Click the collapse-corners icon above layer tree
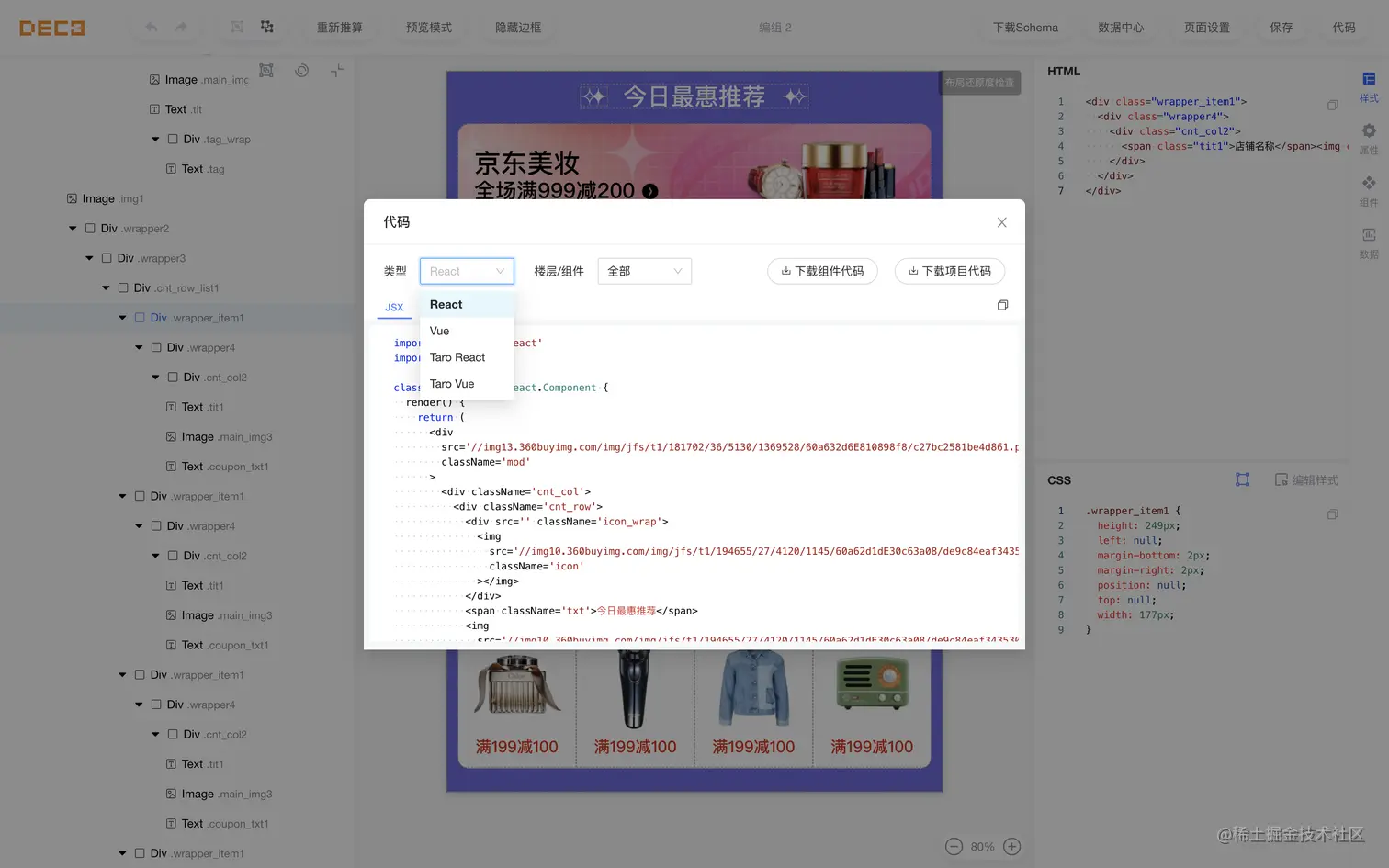Image resolution: width=1389 pixels, height=868 pixels. pos(337,71)
